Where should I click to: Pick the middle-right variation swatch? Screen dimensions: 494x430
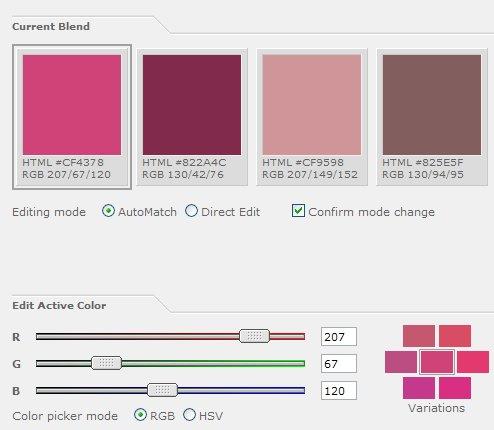(x=473, y=362)
